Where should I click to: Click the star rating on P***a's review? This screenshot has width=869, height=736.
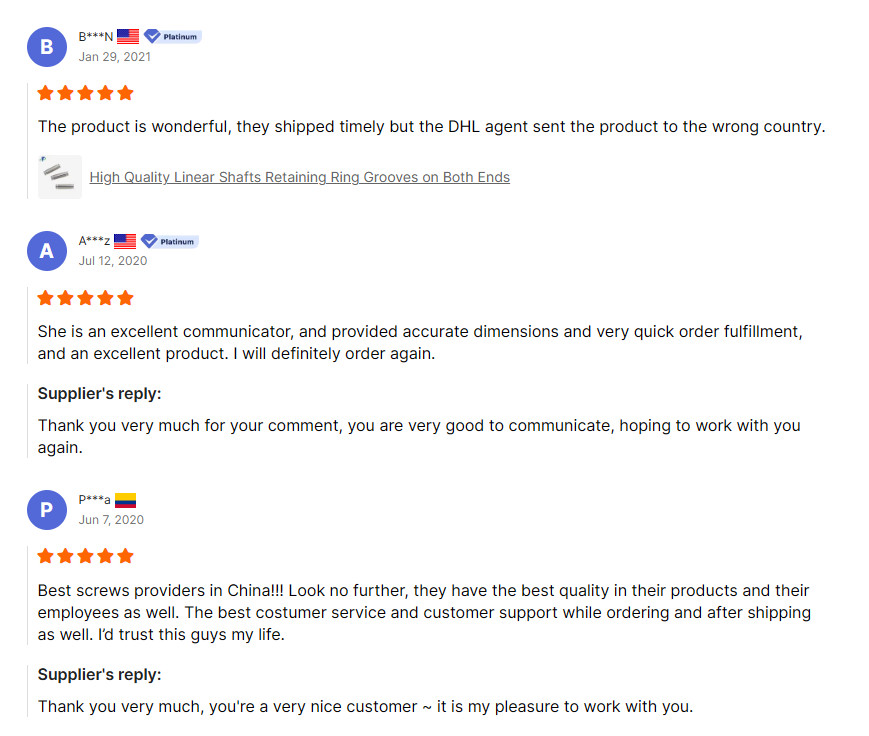[x=85, y=556]
